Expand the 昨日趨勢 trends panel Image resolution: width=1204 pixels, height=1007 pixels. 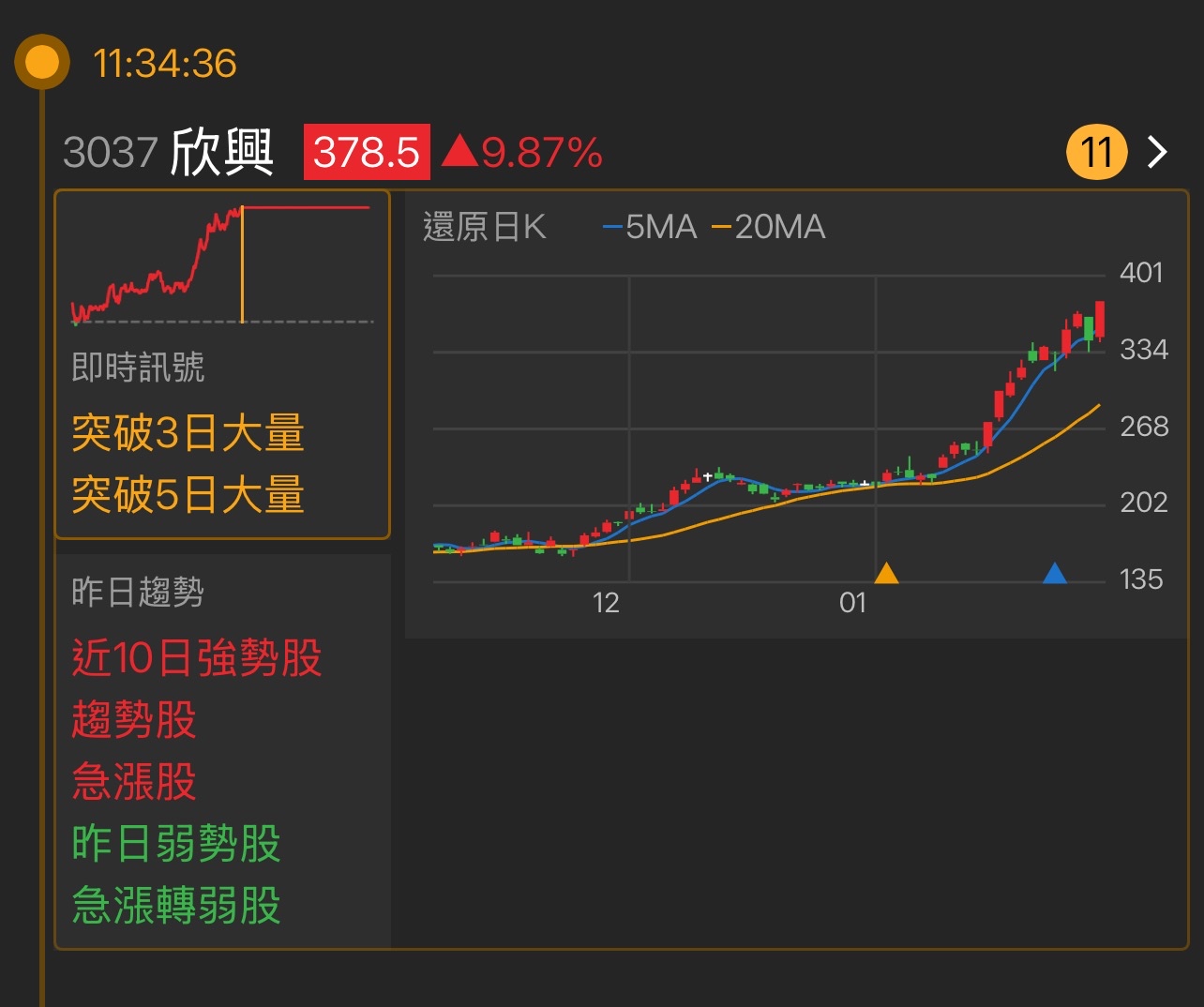(x=138, y=592)
